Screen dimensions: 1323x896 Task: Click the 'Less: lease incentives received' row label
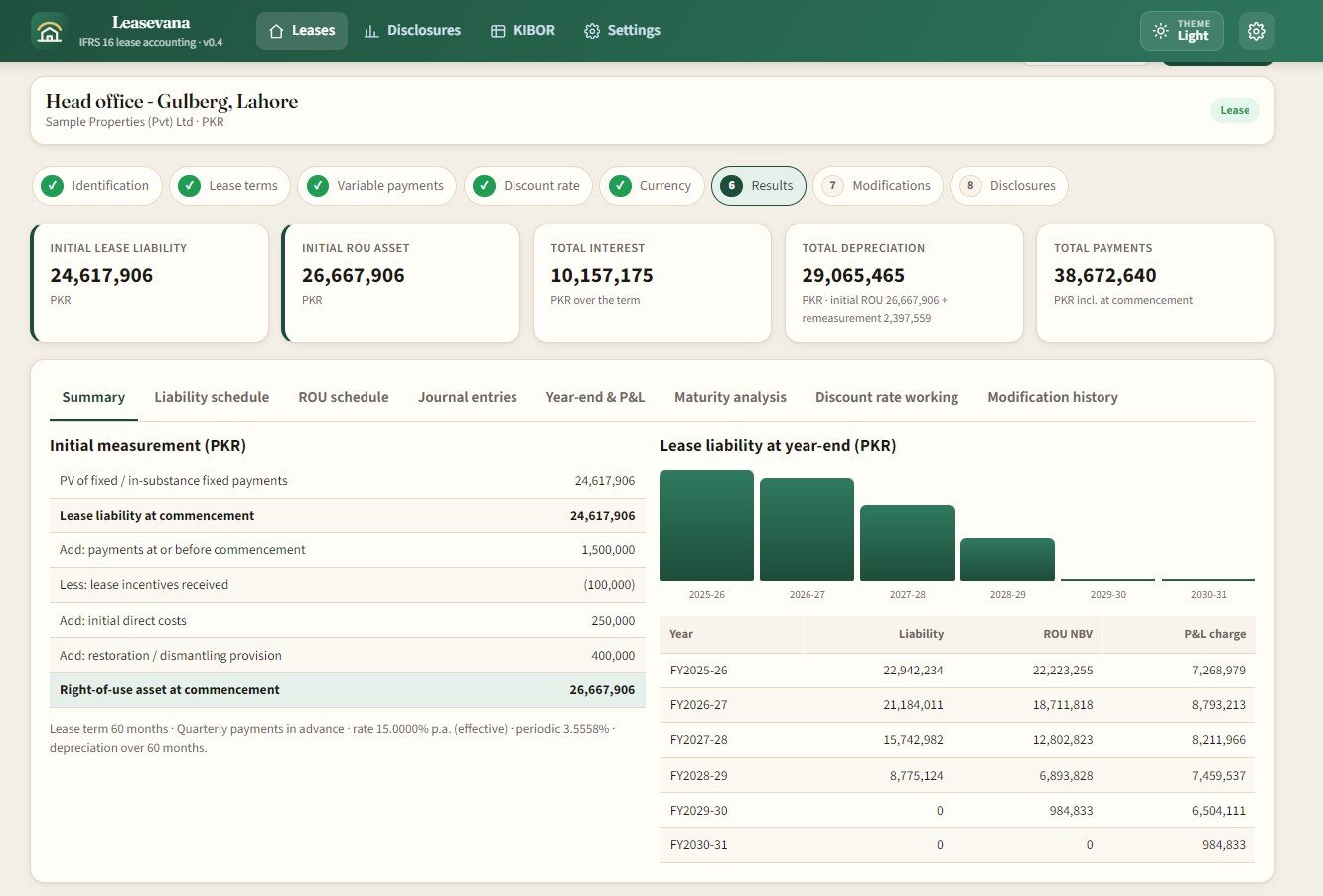coord(144,585)
